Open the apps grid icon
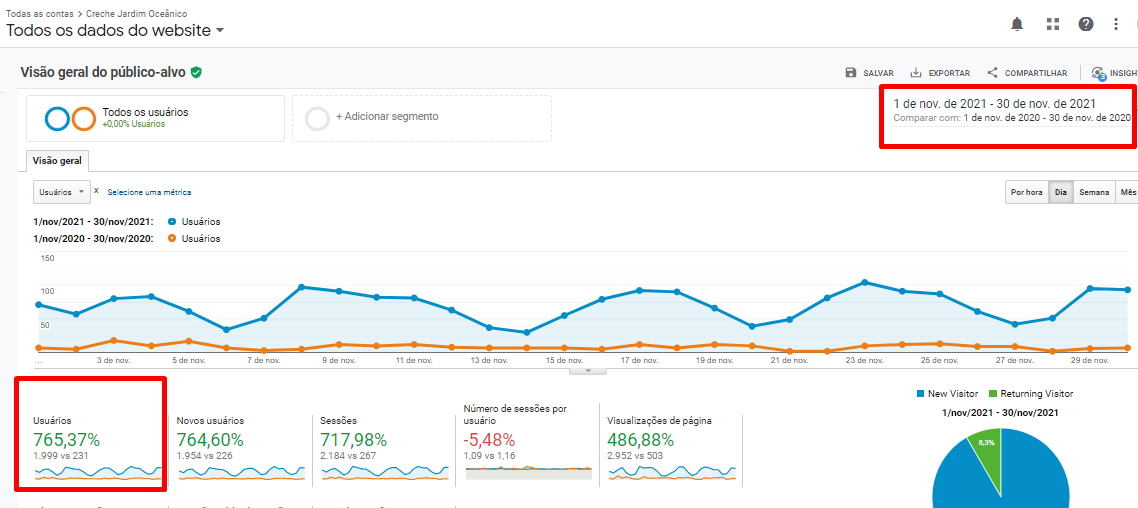This screenshot has height=508, width=1138. [x=1052, y=24]
